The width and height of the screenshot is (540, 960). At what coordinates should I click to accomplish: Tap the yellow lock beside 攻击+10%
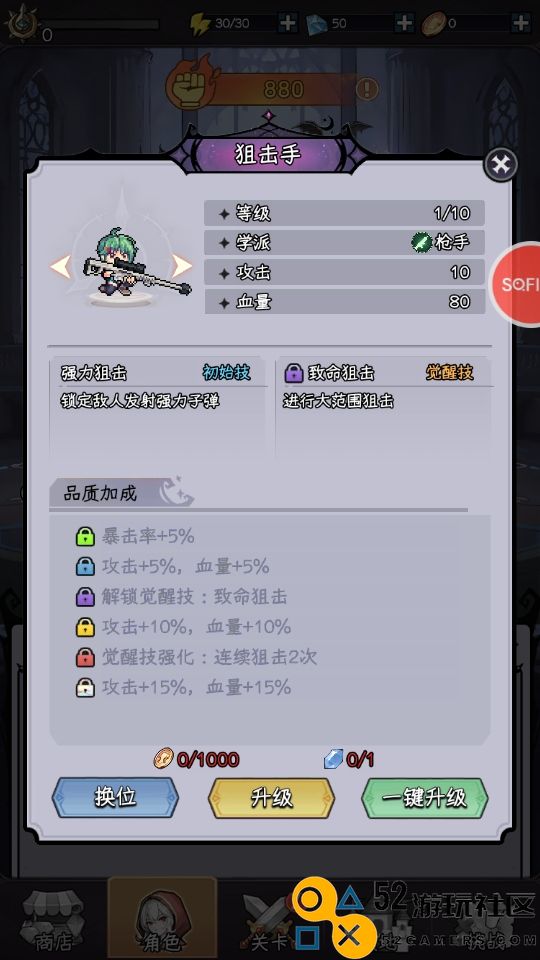(85, 627)
